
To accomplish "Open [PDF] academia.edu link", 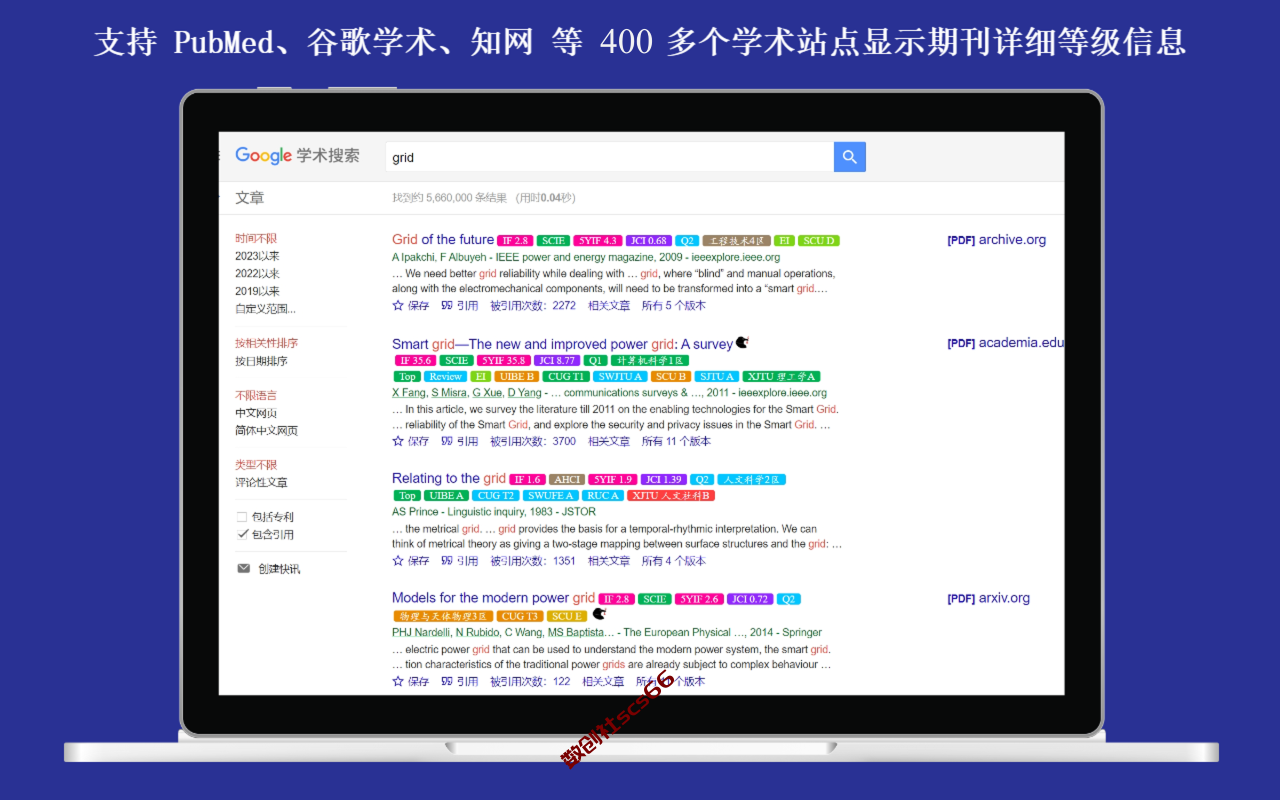I will coord(1005,342).
